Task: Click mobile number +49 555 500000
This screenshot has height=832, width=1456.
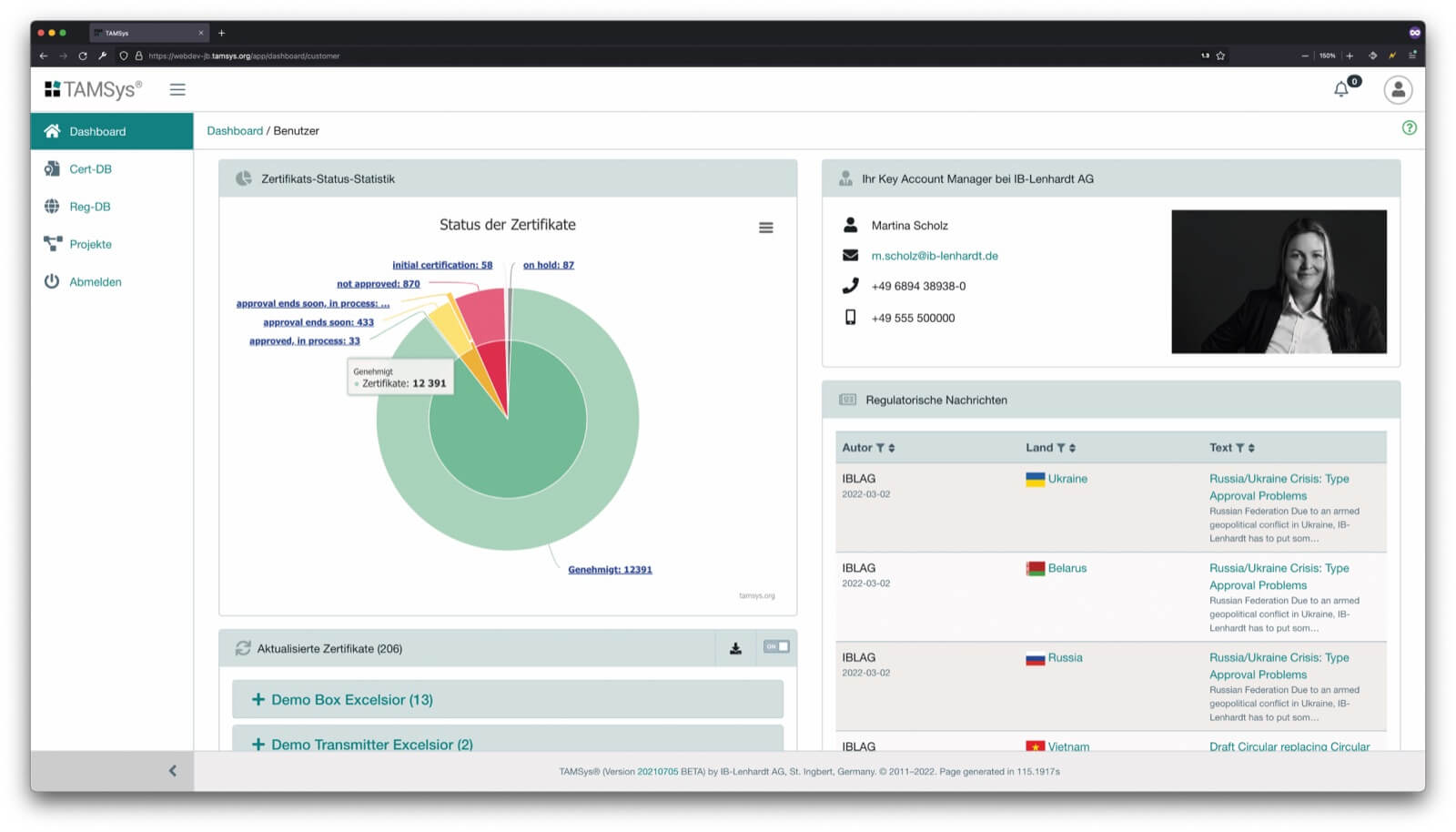Action: (913, 318)
